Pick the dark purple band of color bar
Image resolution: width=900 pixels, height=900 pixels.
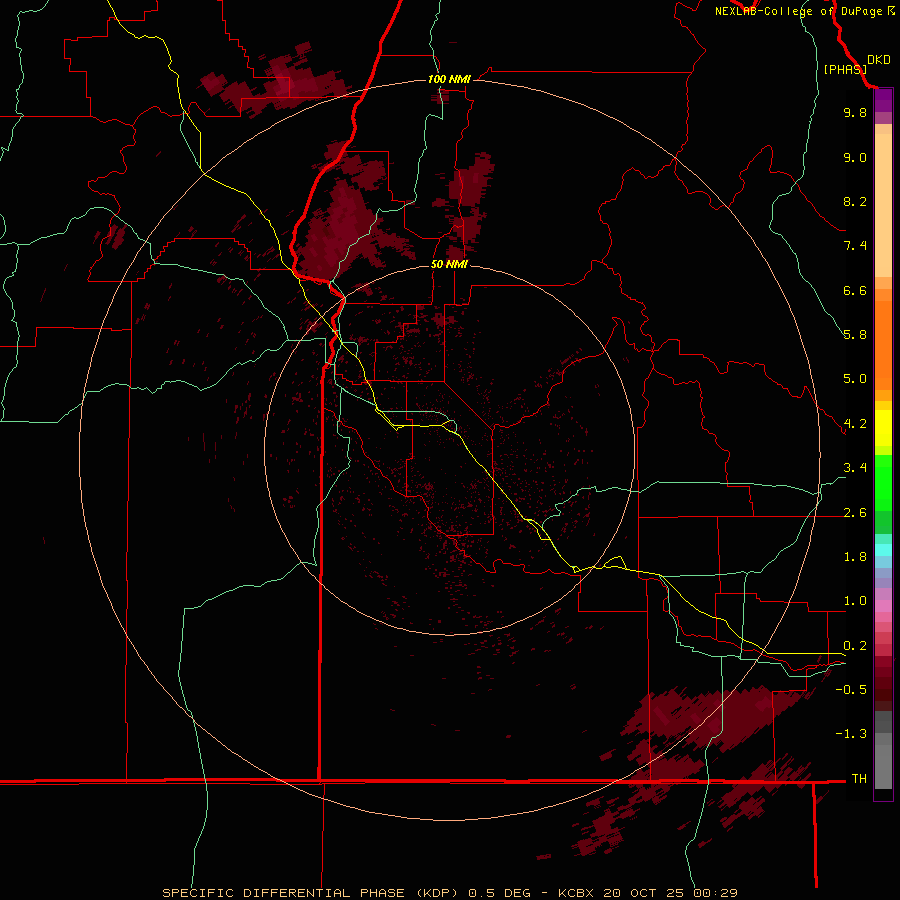coord(883,100)
